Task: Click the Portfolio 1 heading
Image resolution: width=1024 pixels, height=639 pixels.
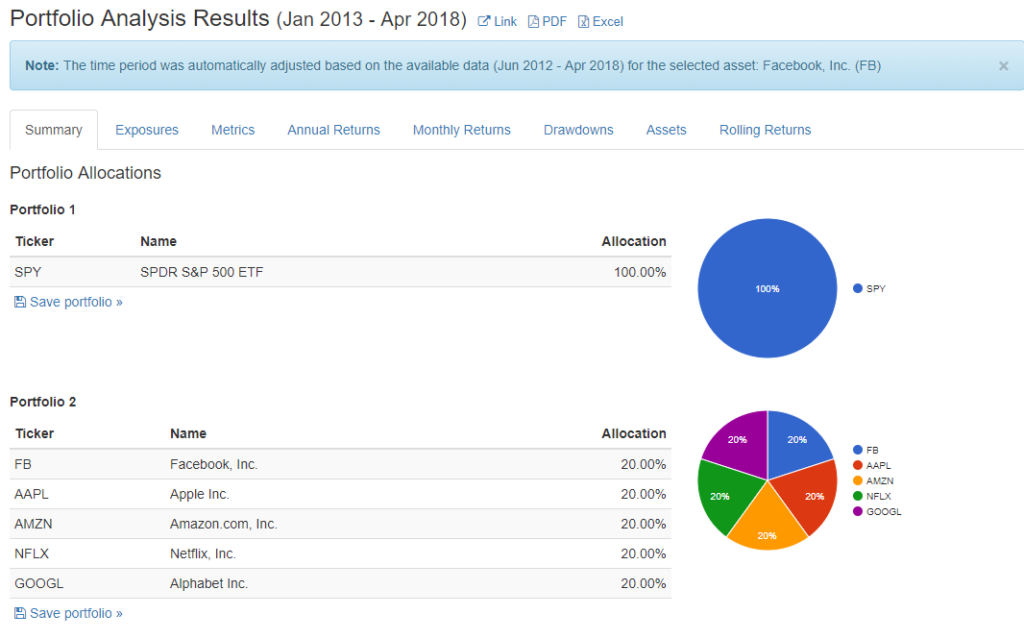Action: click(x=42, y=210)
